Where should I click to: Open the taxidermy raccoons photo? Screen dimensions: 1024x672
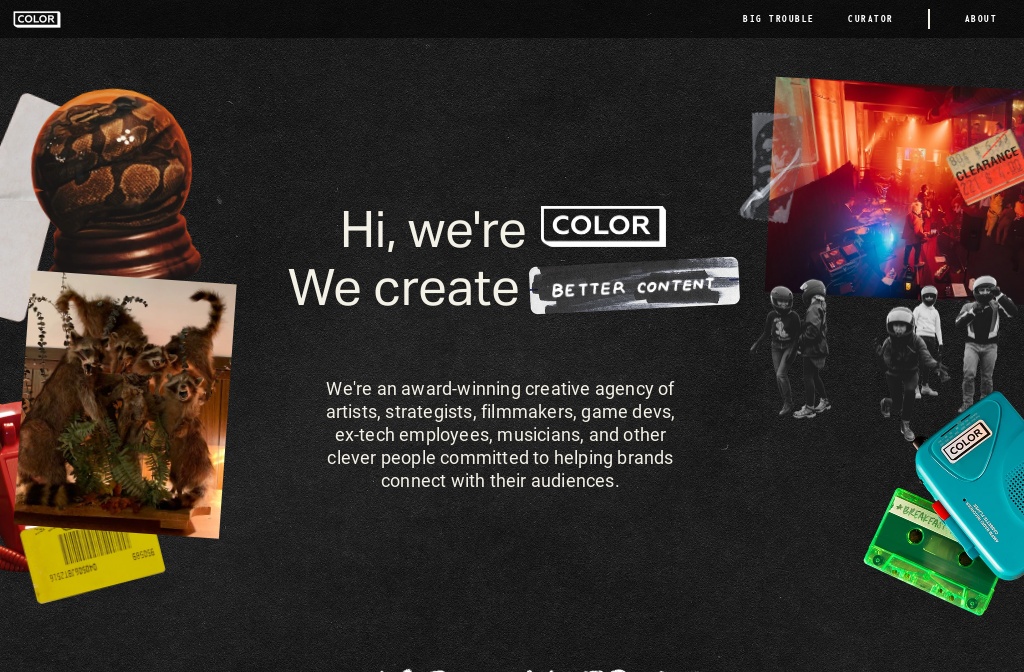[x=125, y=404]
